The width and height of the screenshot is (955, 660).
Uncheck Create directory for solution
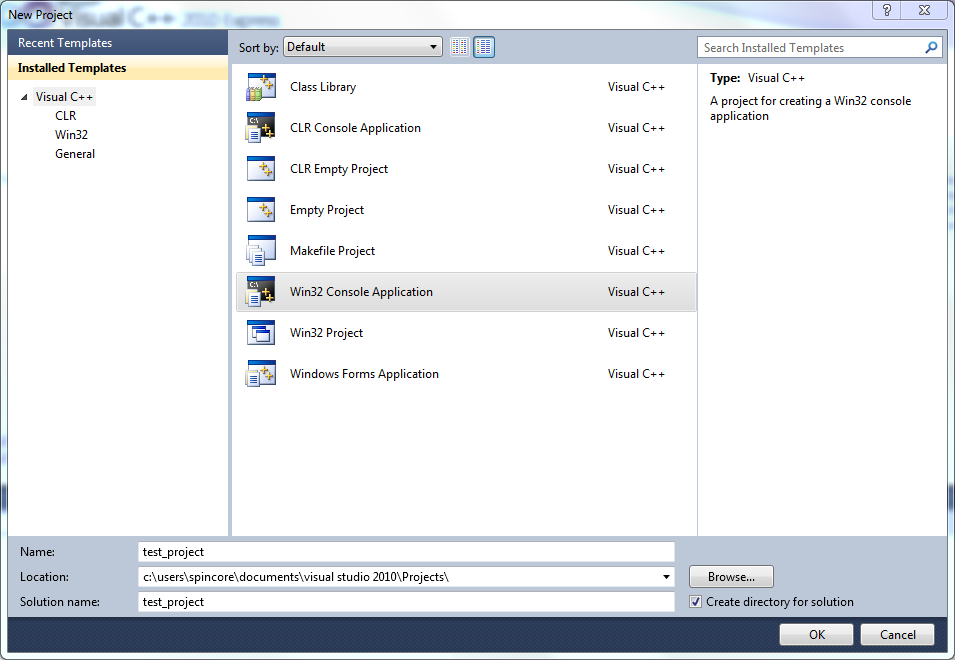coord(696,602)
